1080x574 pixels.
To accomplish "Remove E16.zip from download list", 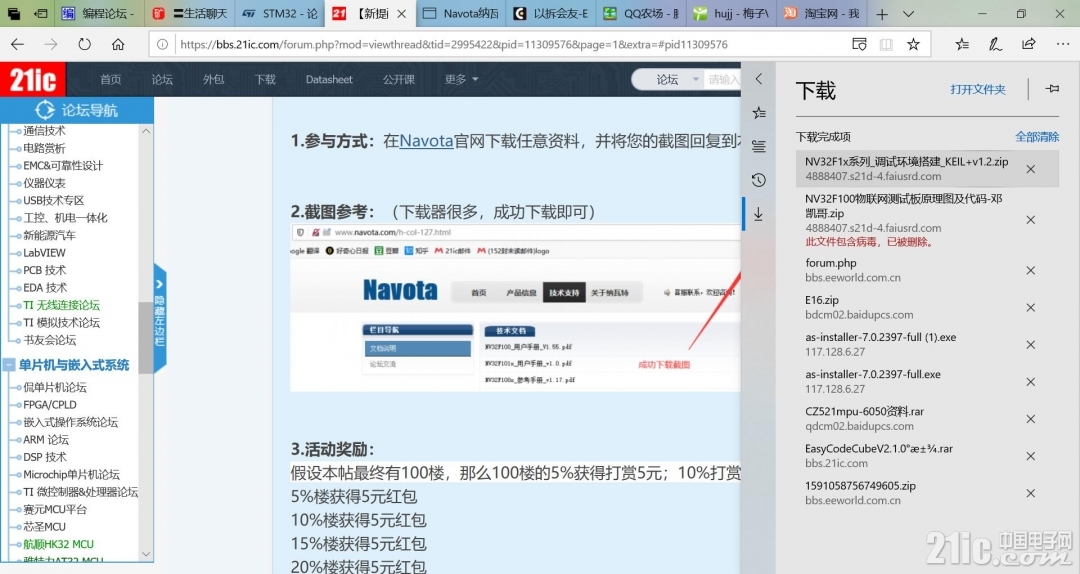I will (x=1030, y=307).
